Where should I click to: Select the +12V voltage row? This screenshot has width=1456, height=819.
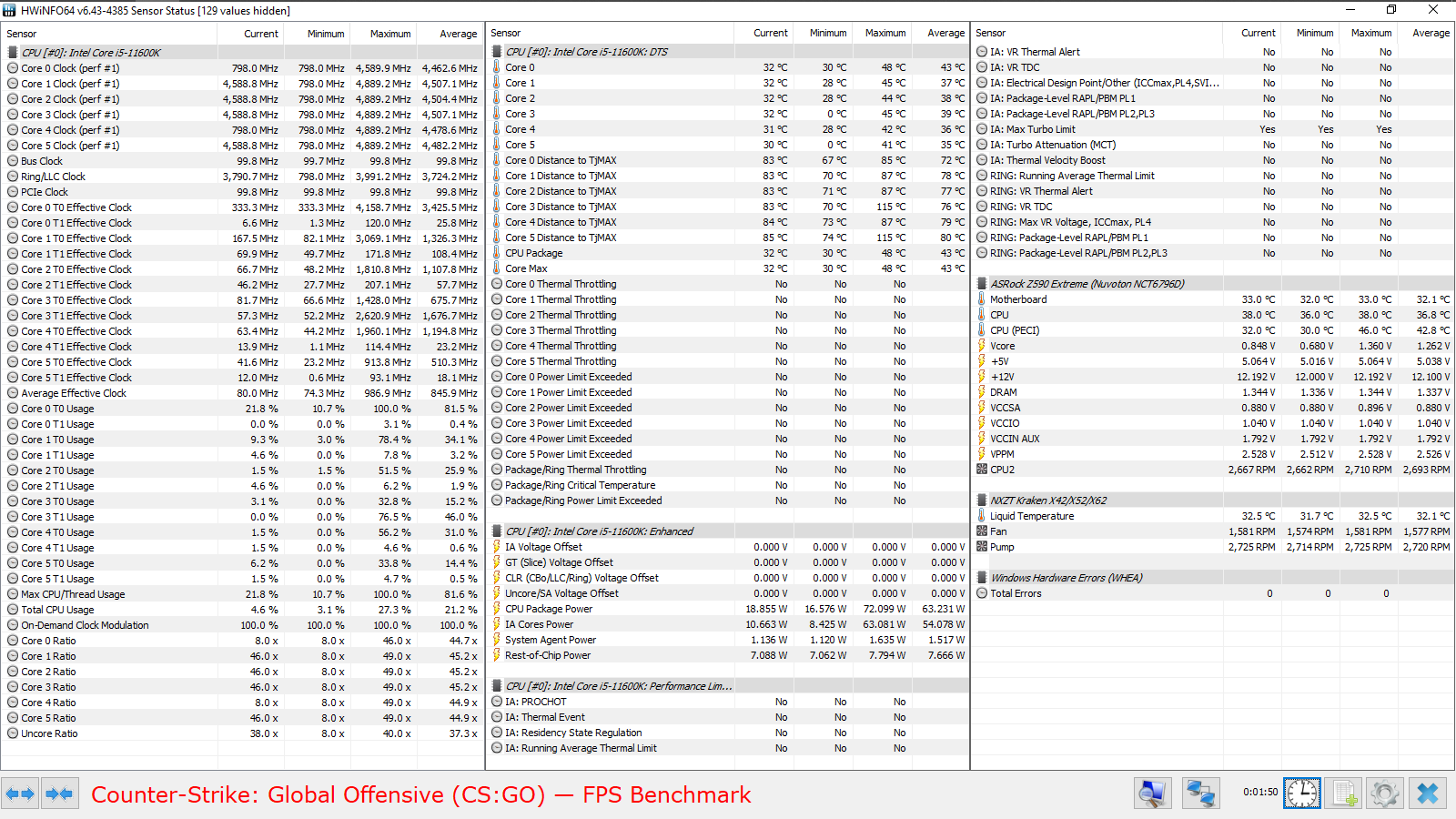pos(1212,377)
